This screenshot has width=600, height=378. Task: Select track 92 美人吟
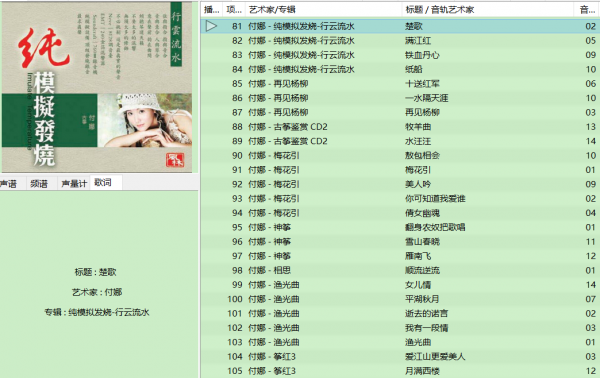click(x=400, y=184)
